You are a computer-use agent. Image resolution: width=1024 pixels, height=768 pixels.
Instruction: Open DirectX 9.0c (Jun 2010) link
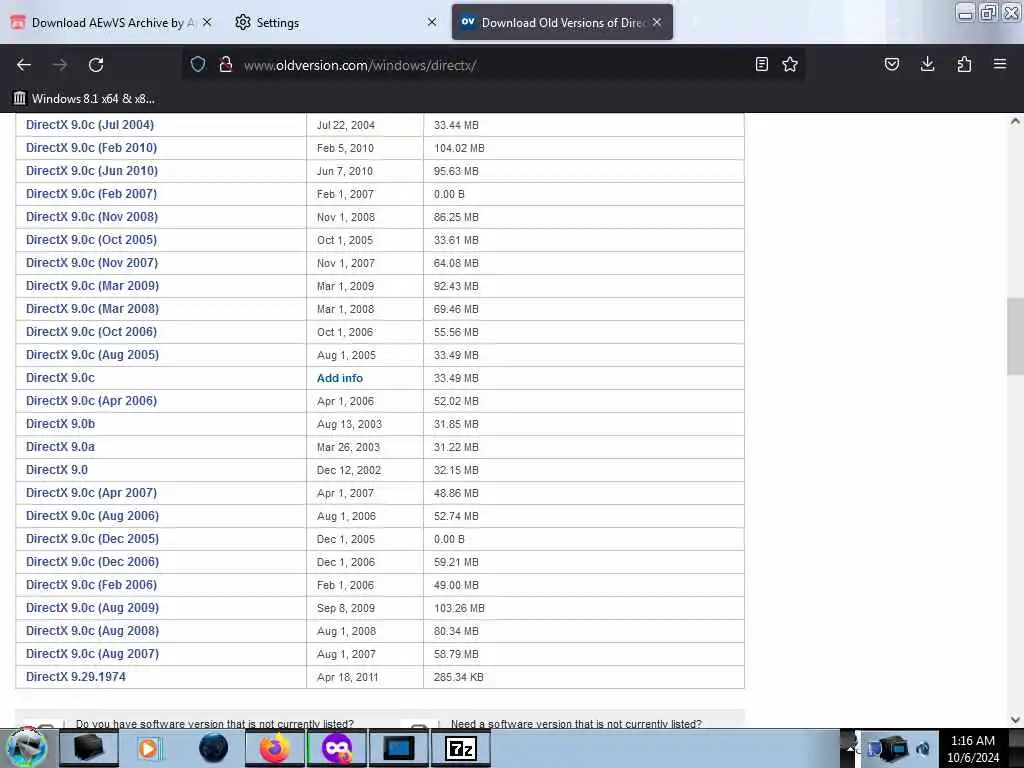click(x=92, y=170)
